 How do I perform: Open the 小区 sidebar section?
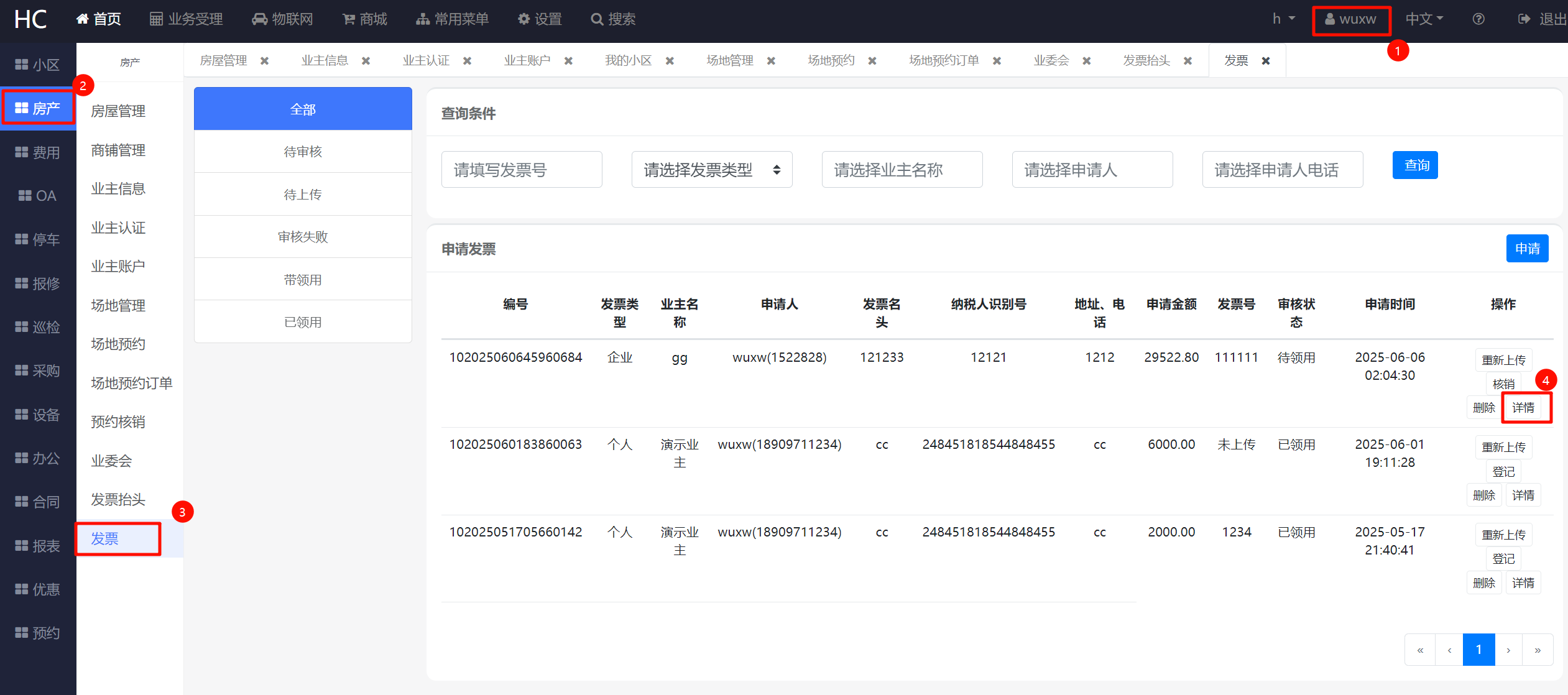pyautogui.click(x=38, y=65)
